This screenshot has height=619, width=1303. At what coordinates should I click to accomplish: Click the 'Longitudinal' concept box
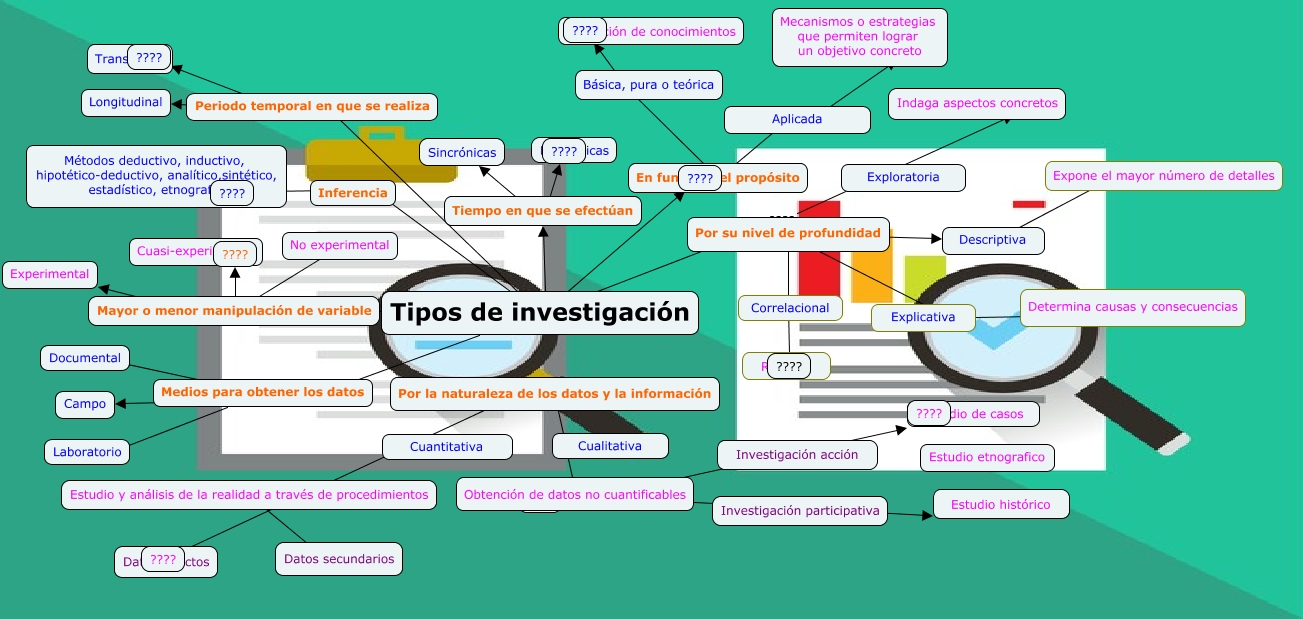coord(125,102)
